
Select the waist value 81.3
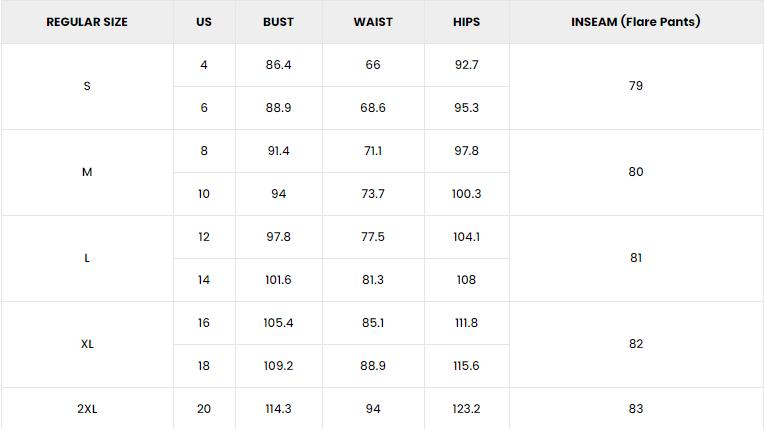tap(373, 280)
